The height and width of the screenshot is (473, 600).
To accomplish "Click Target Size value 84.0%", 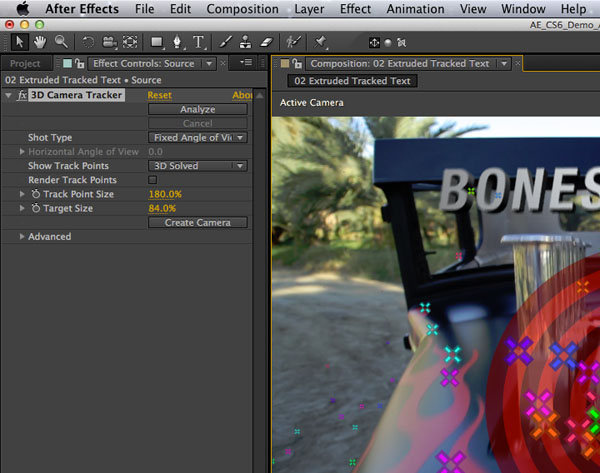I will 162,208.
